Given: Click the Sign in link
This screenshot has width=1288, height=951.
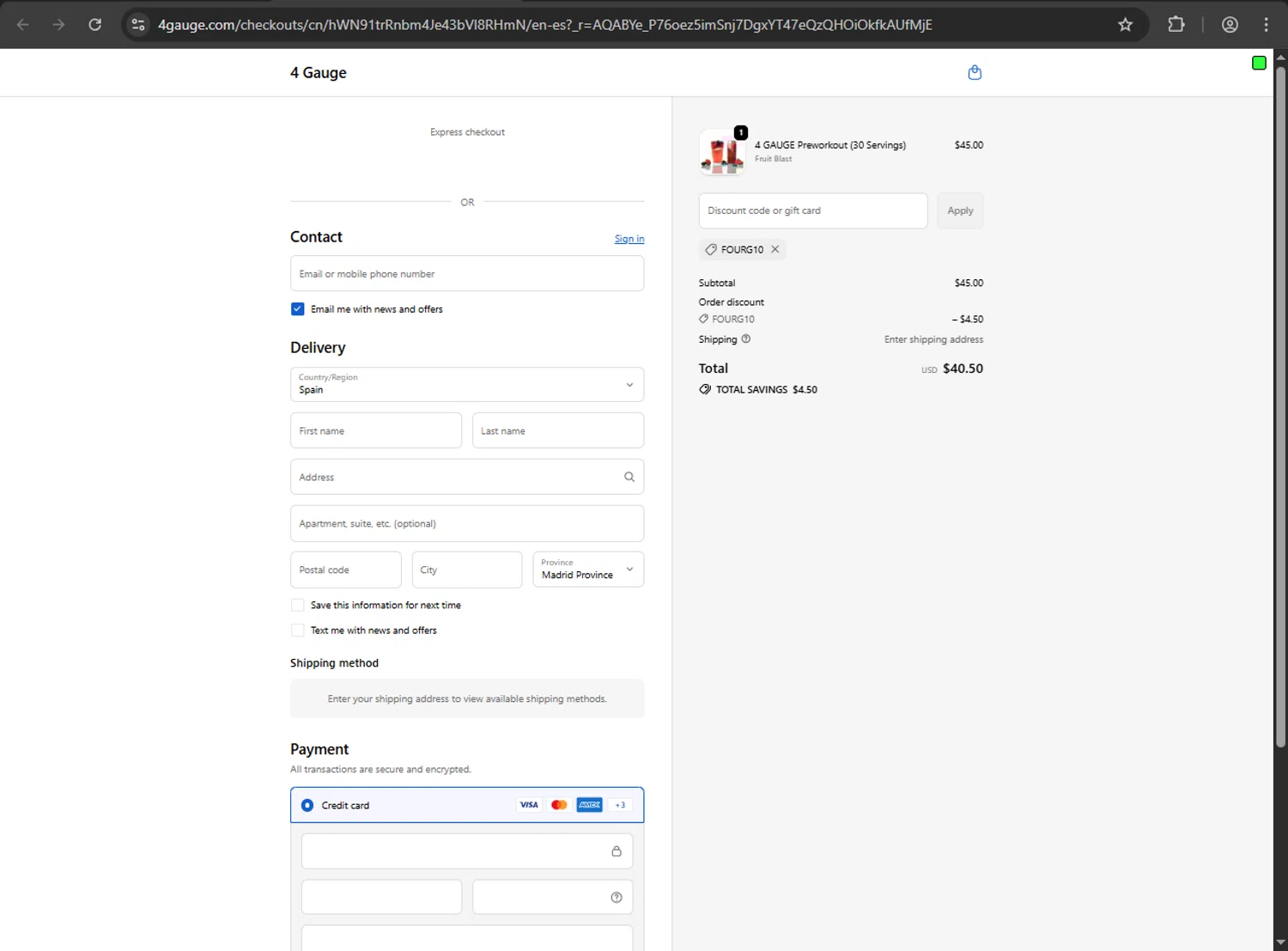Looking at the screenshot, I should (x=629, y=239).
